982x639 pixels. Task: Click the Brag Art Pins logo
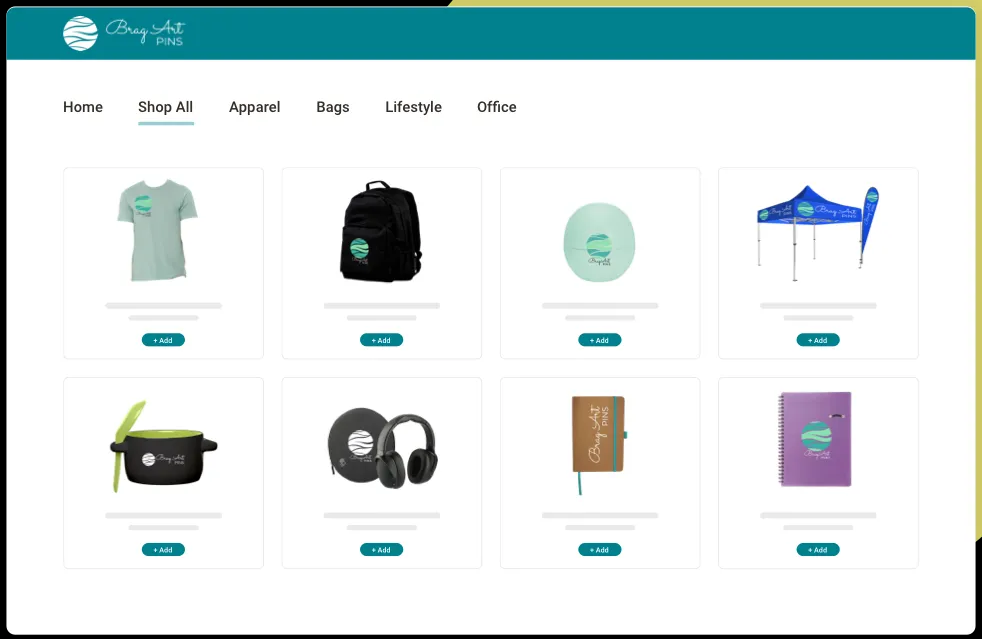(x=124, y=33)
